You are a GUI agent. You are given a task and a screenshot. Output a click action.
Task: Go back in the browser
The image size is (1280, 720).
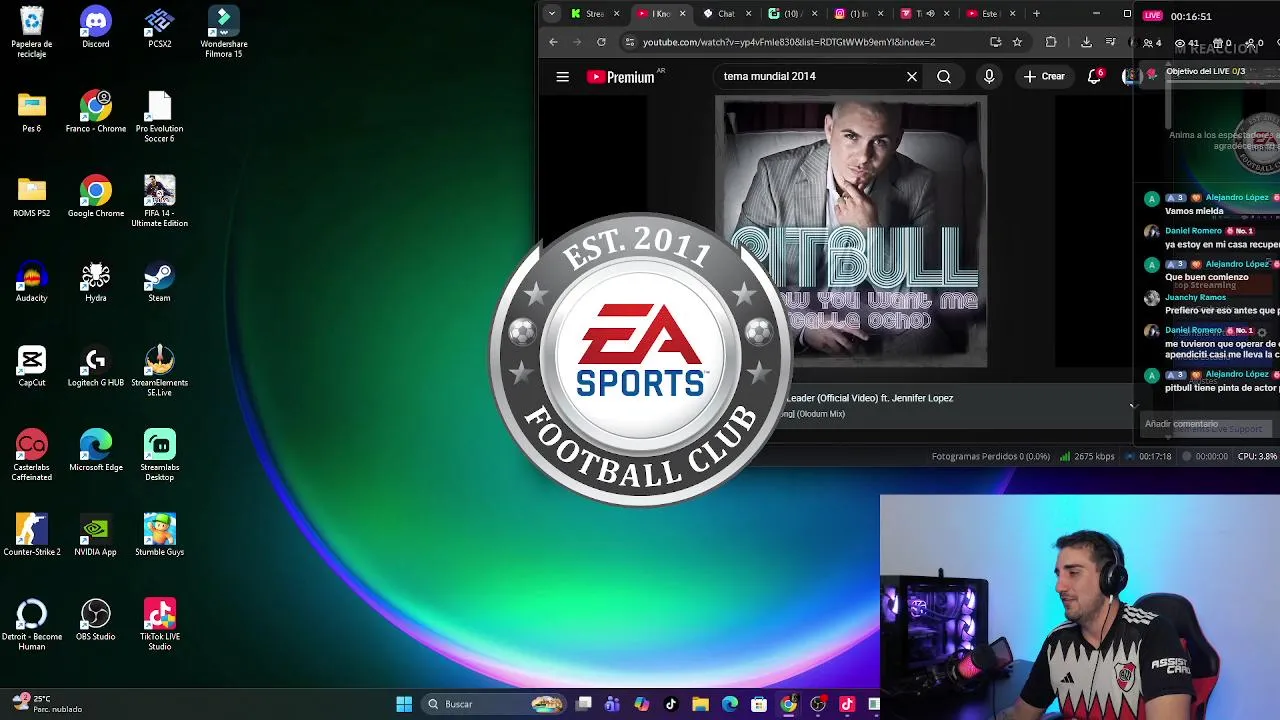click(553, 42)
